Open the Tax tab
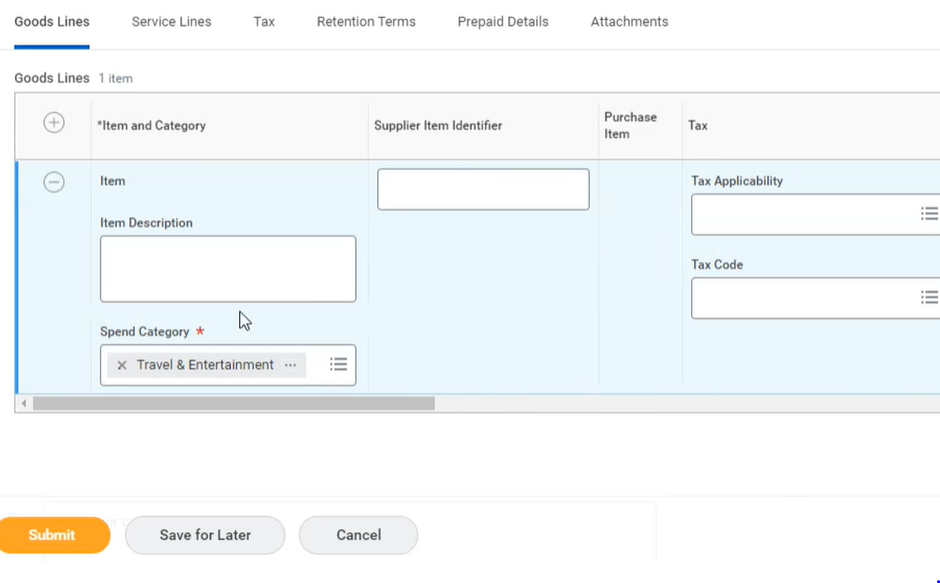The height and width of the screenshot is (583, 940). (264, 22)
